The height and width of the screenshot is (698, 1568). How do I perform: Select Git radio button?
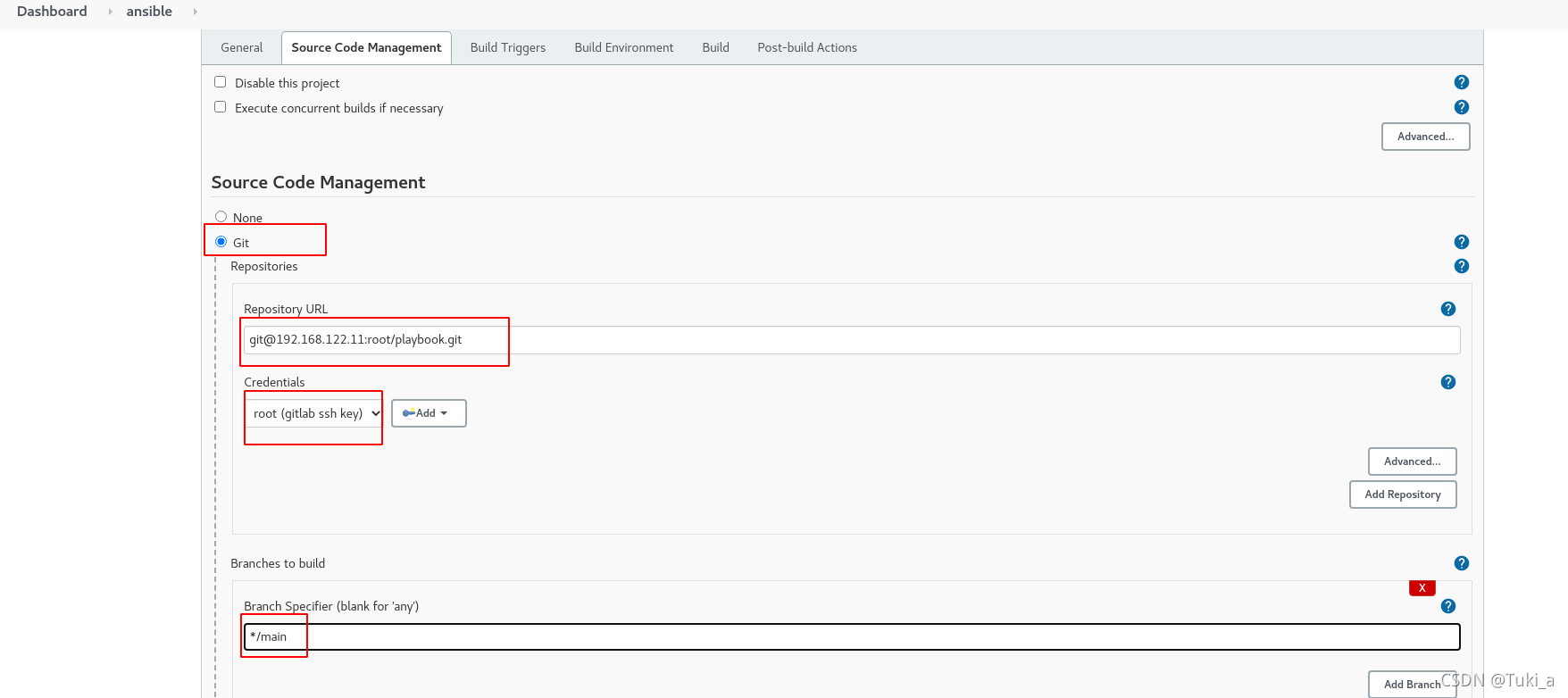(x=221, y=242)
